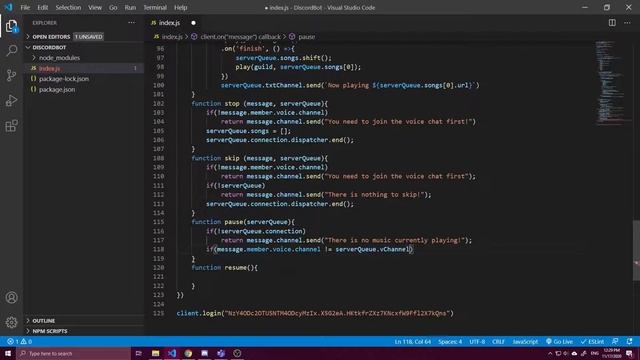Viewport: 640px width, 360px height.
Task: Open the Accounts menu icon
Action: (x=11, y=298)
